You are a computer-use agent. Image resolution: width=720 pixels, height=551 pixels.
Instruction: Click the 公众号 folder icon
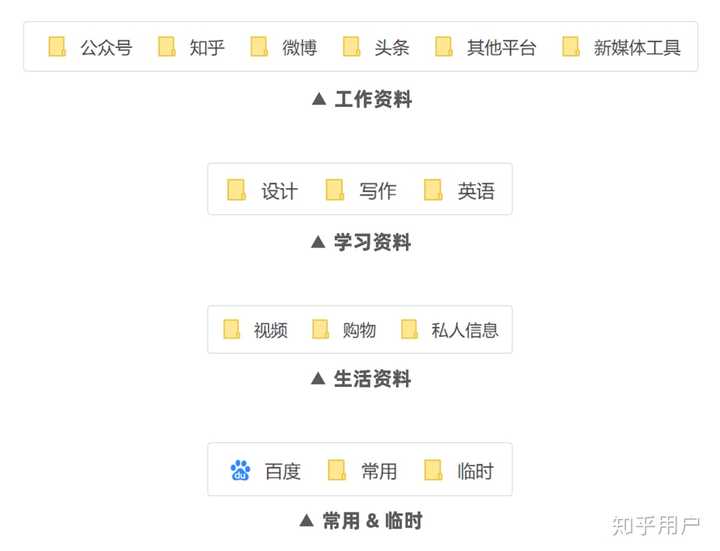(58, 47)
